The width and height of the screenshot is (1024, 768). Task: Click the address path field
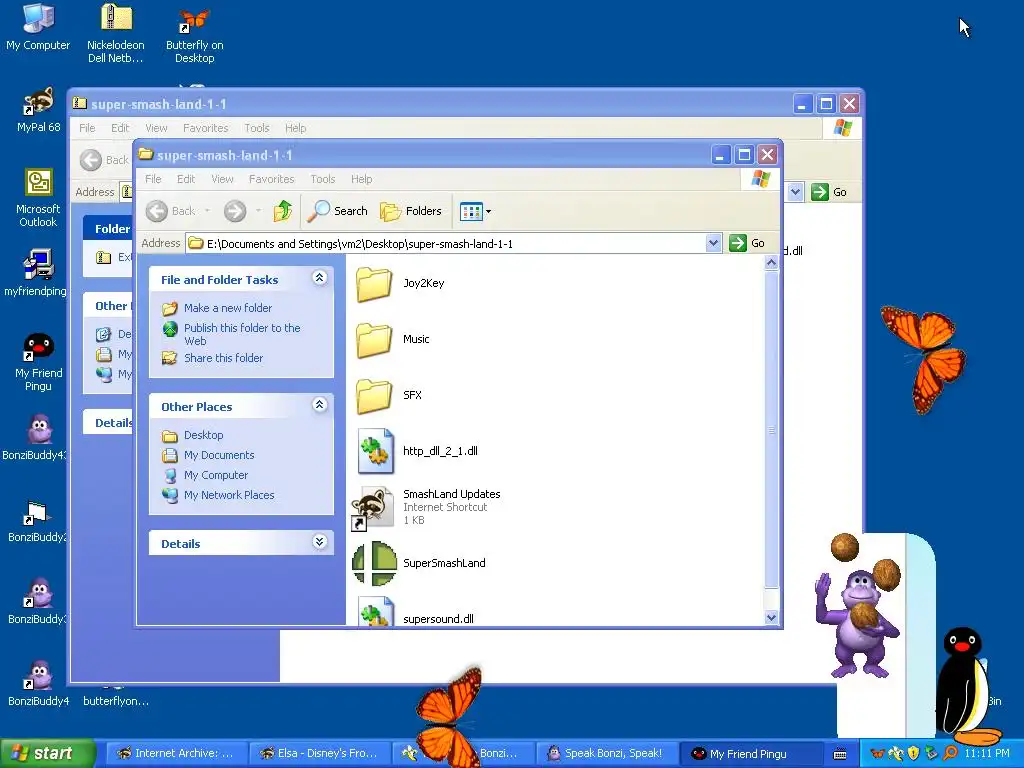(445, 244)
